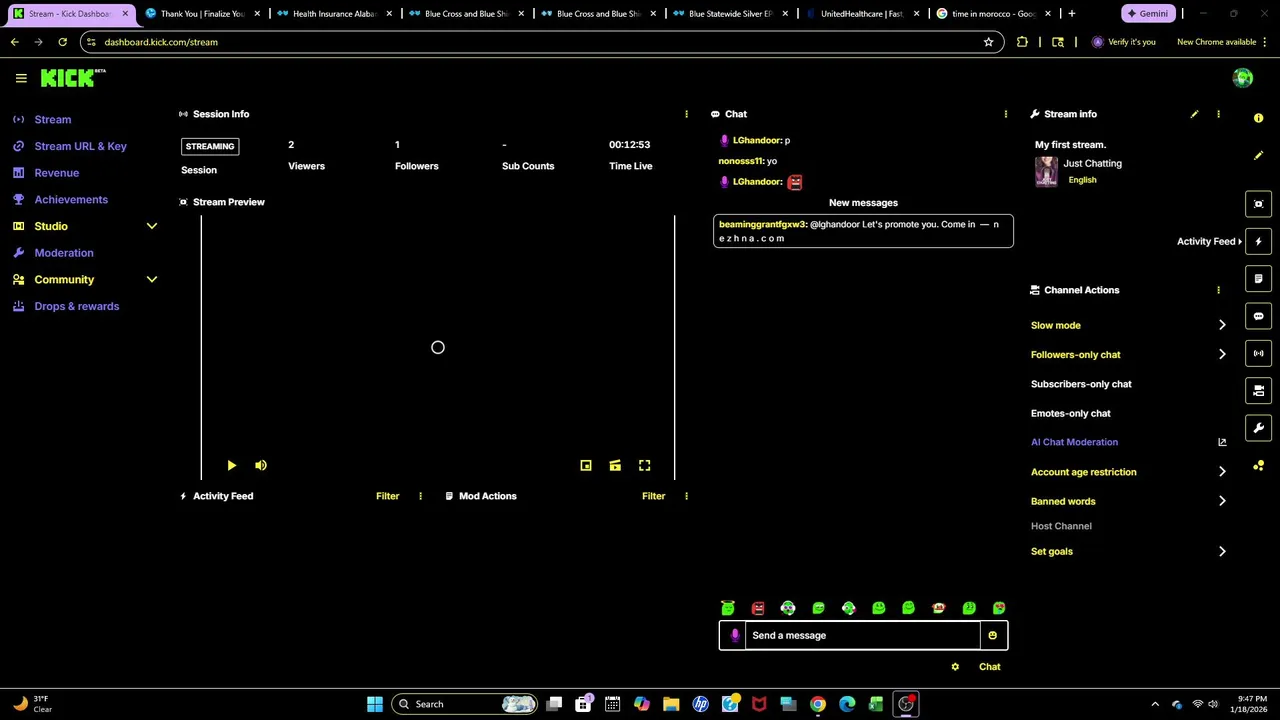This screenshot has width=1280, height=720.
Task: Expand the Studio submenu chevron
Action: (x=152, y=226)
